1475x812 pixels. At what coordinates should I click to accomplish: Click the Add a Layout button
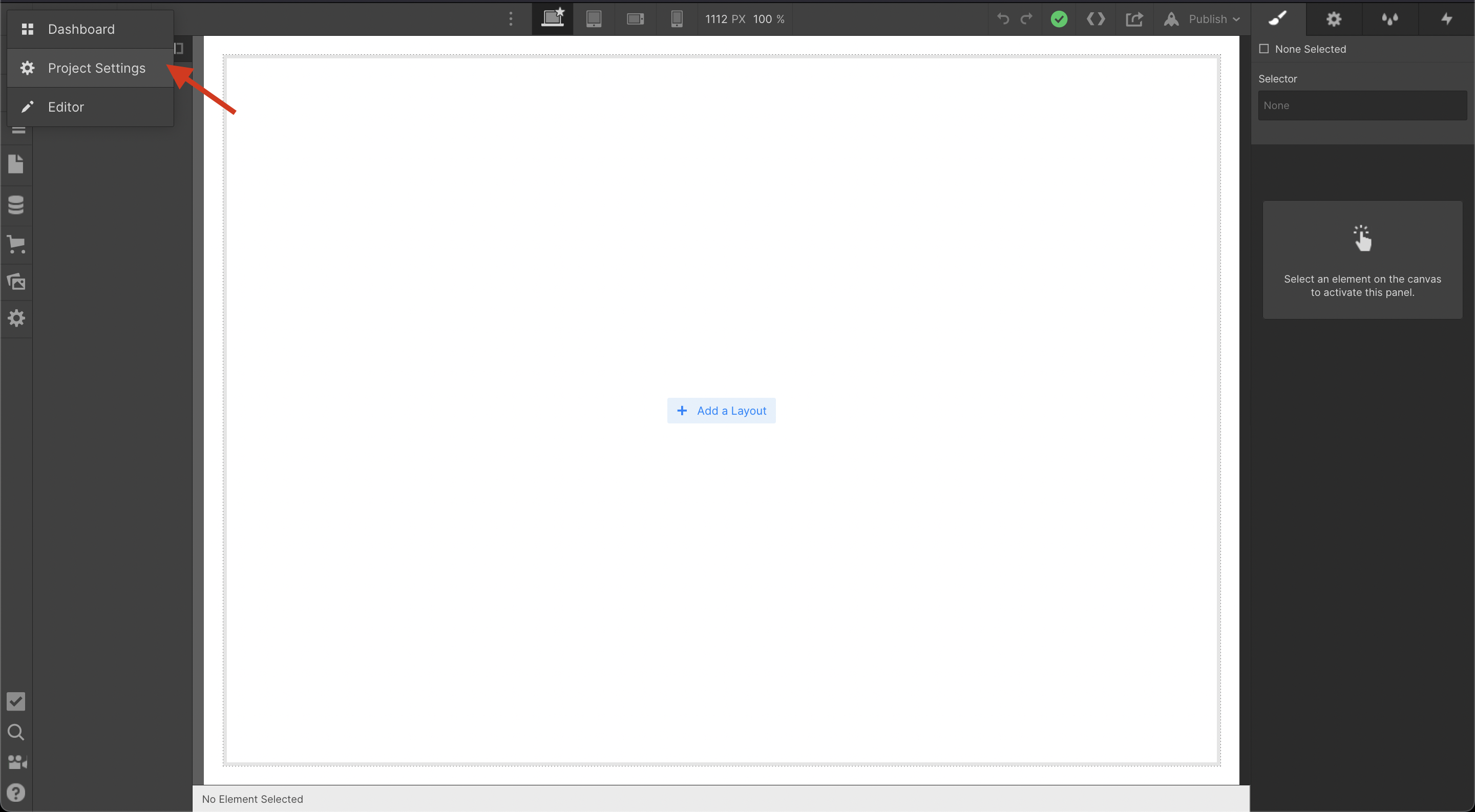click(x=722, y=410)
